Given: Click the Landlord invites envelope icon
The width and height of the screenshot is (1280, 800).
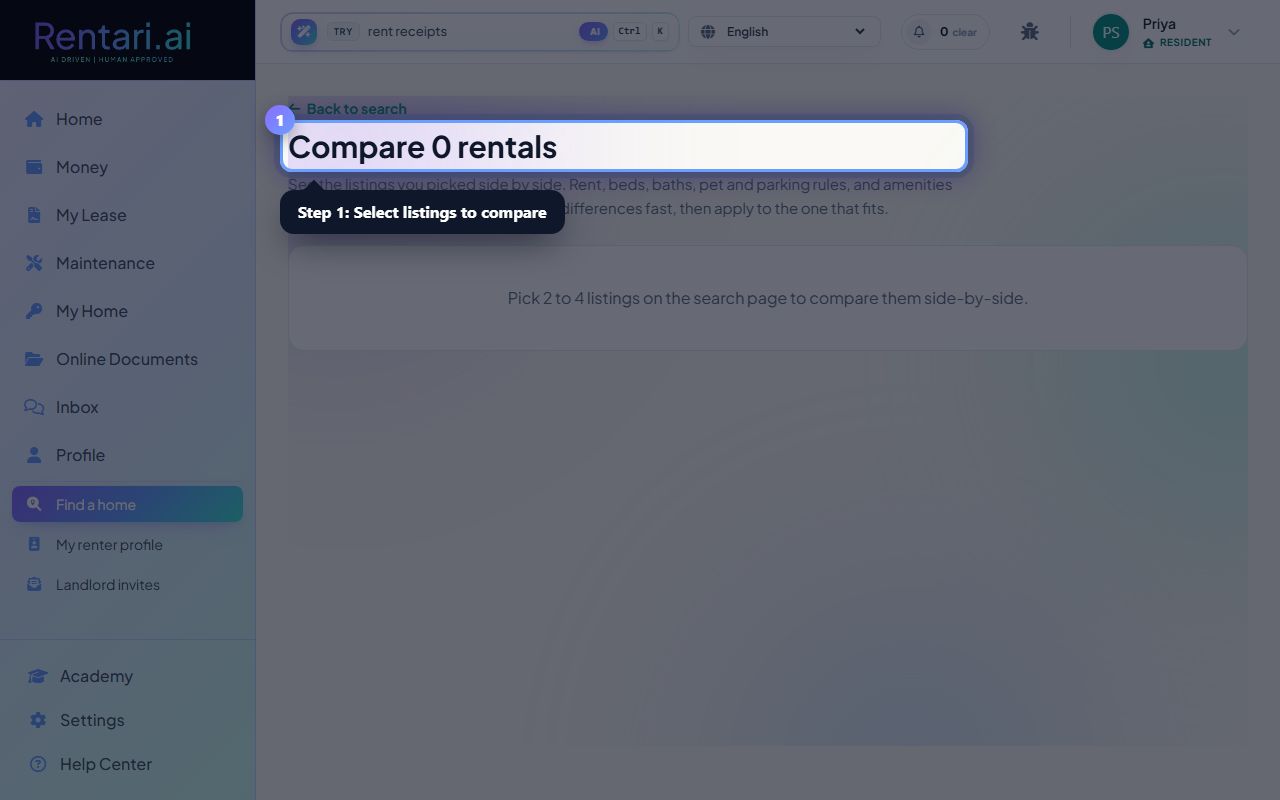Looking at the screenshot, I should point(34,585).
